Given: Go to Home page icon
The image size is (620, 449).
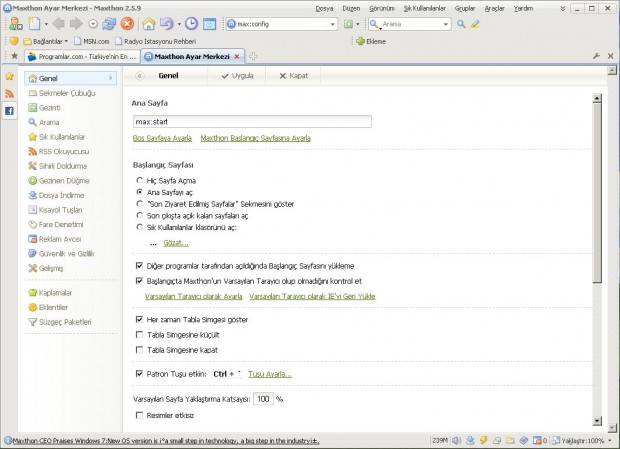Looking at the screenshot, I should tap(149, 24).
